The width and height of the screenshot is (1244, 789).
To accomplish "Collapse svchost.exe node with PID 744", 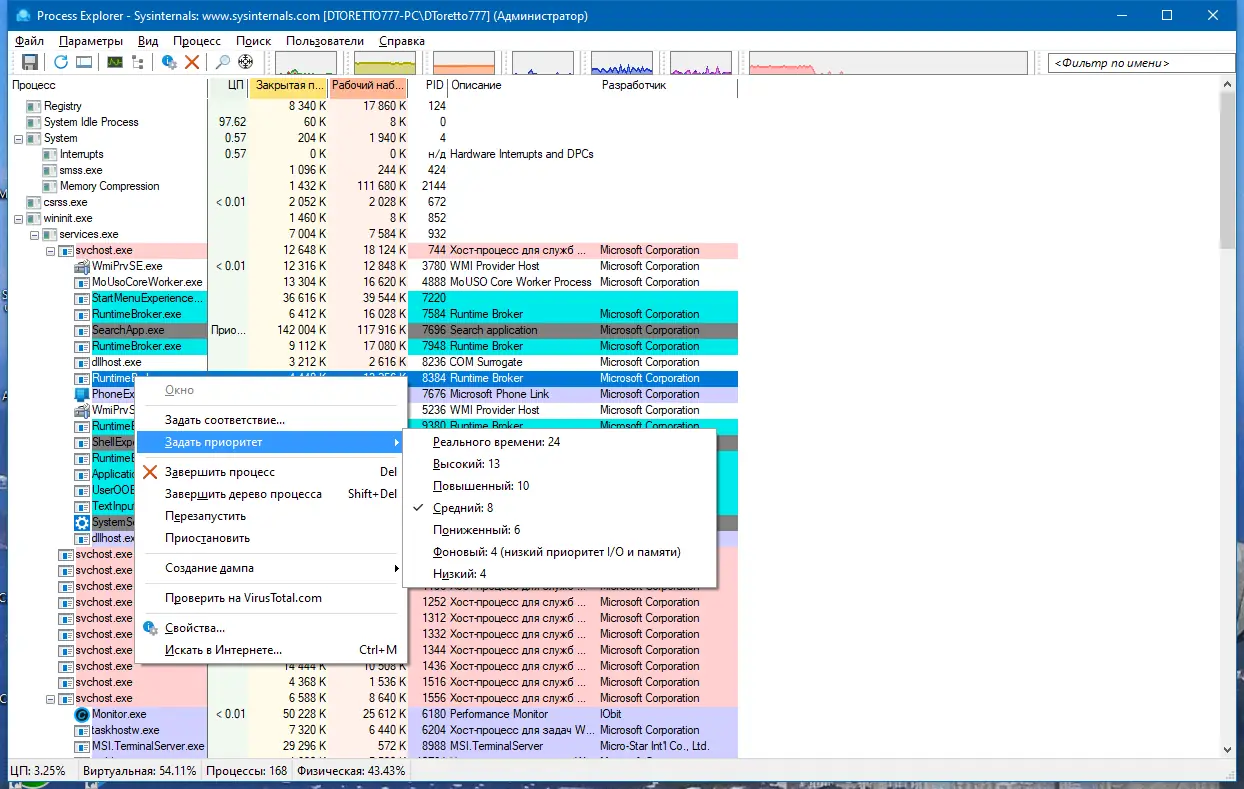I will (50, 250).
